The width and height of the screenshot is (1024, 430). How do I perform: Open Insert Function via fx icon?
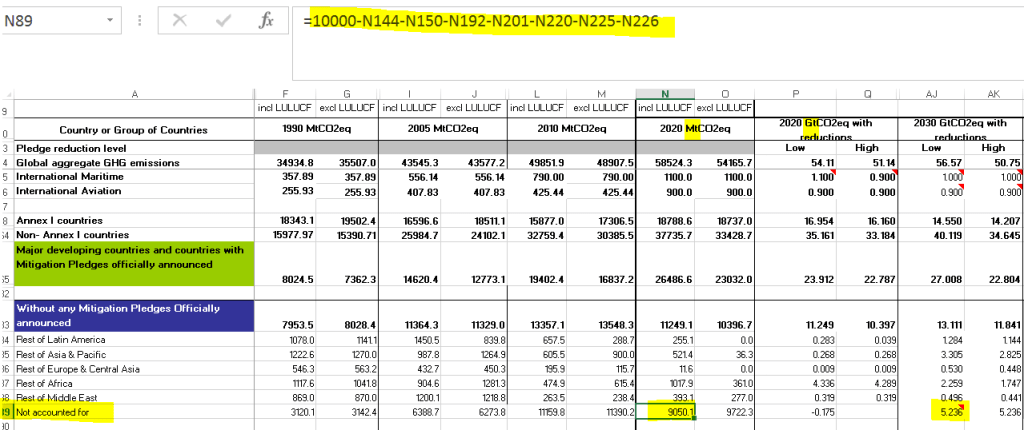point(266,21)
